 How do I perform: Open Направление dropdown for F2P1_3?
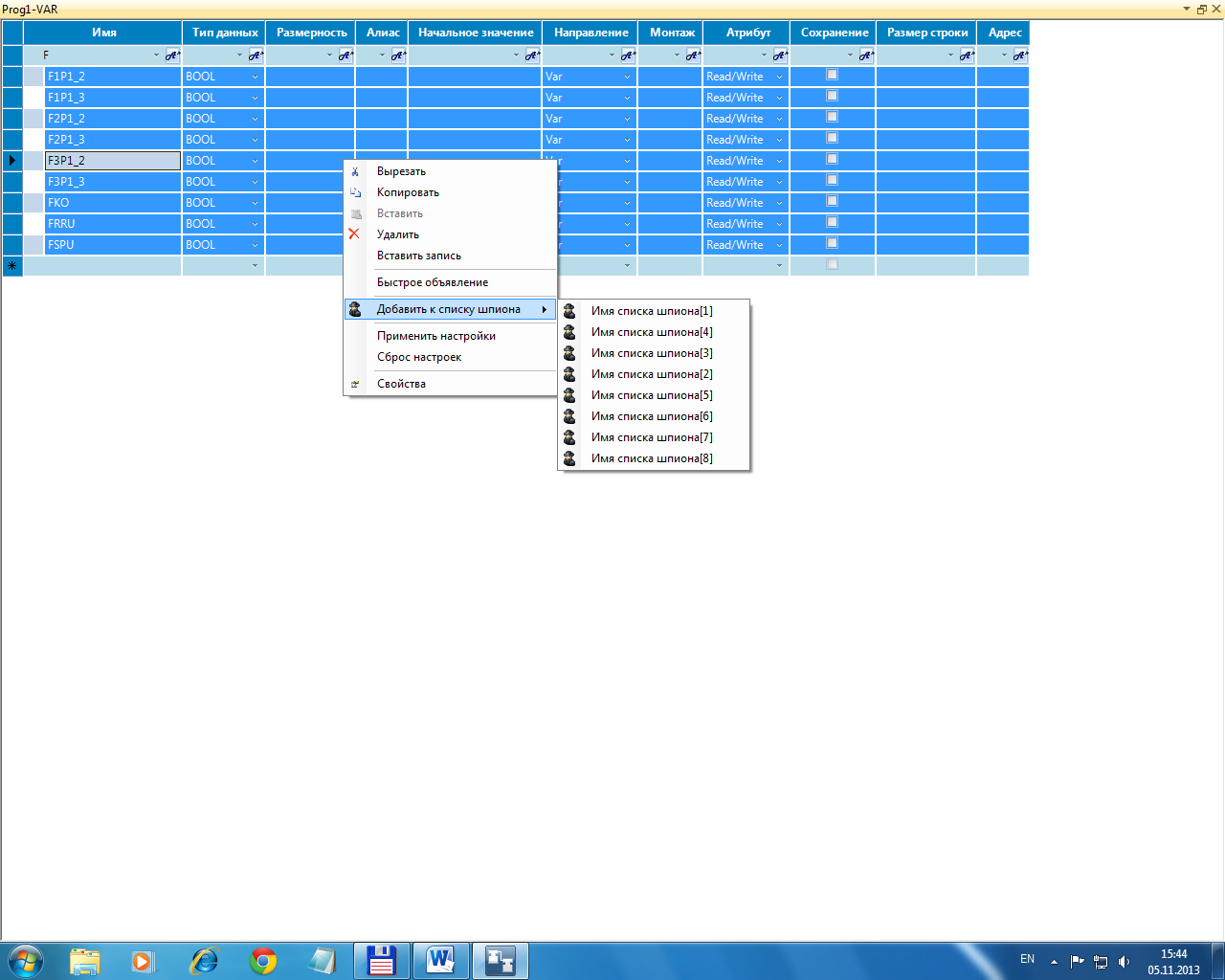point(627,140)
